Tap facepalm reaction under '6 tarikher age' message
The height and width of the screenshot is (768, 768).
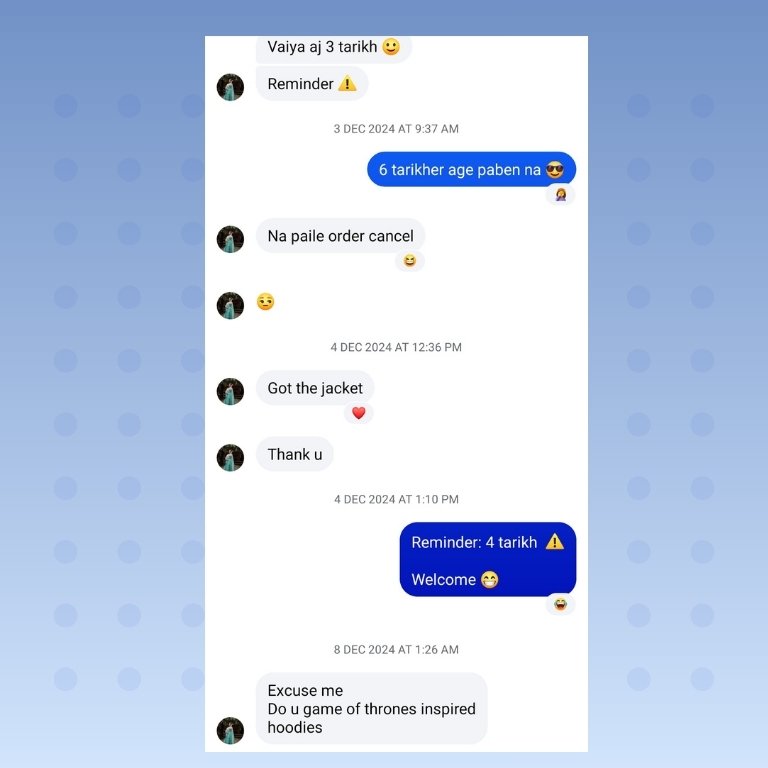pyautogui.click(x=561, y=194)
